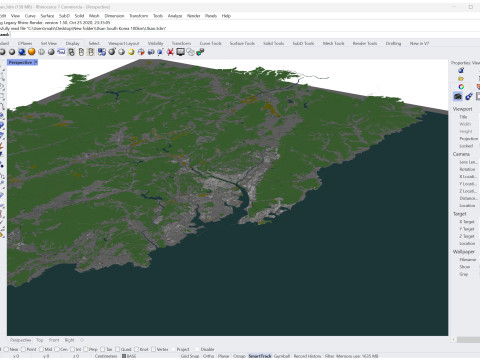Open the camera viewport properties icon
This screenshot has height=360, width=480.
pos(458,96)
